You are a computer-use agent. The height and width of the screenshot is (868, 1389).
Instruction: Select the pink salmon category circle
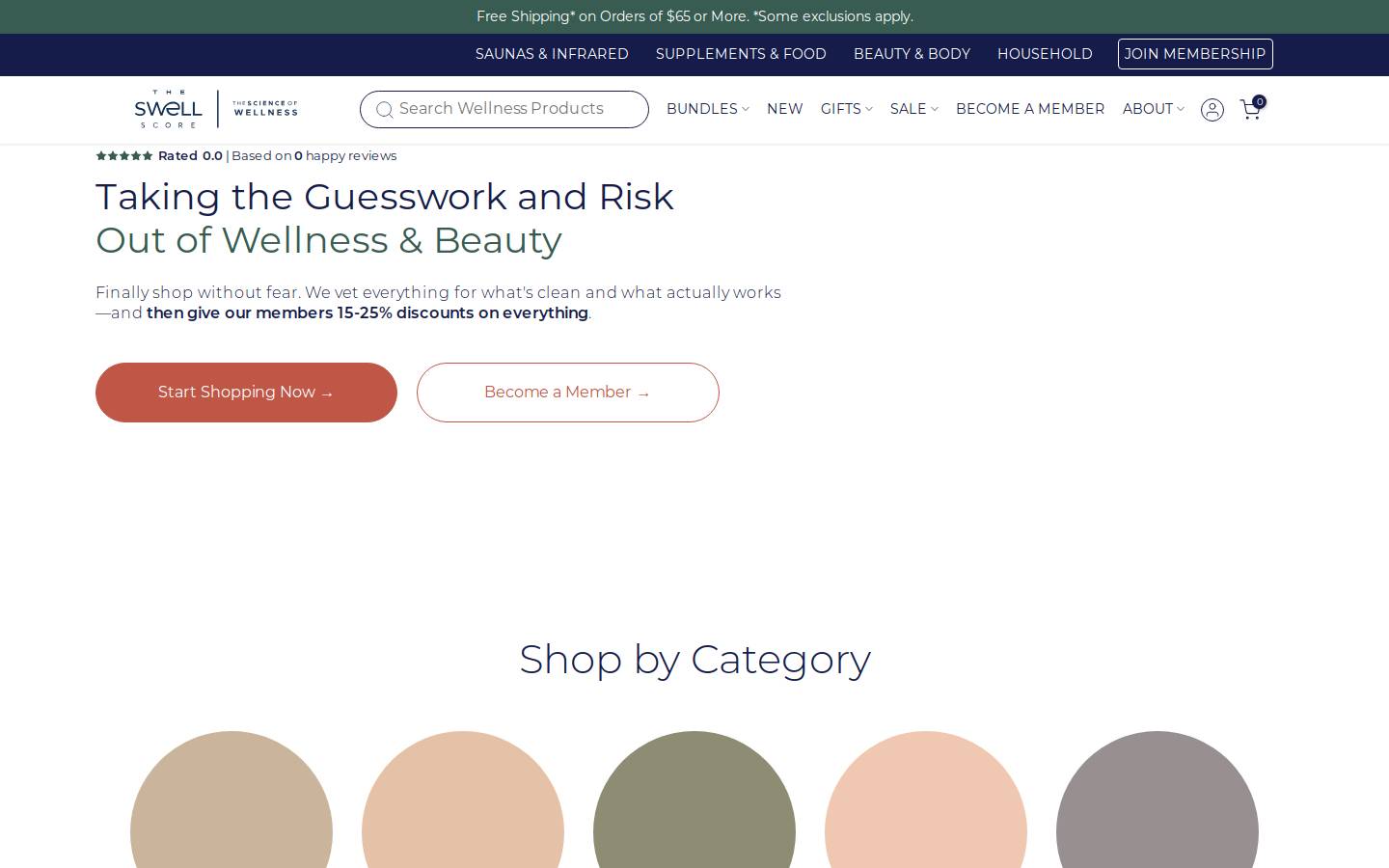click(x=926, y=800)
